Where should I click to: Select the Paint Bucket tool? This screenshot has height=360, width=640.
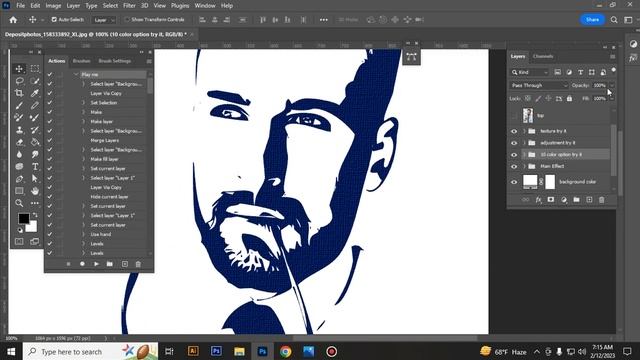pyautogui.click(x=35, y=142)
